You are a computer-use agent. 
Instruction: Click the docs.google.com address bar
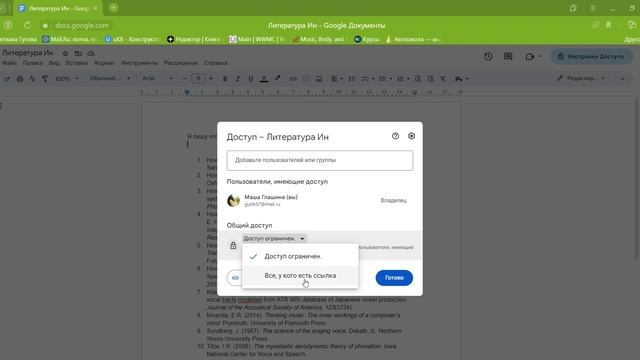(82, 25)
